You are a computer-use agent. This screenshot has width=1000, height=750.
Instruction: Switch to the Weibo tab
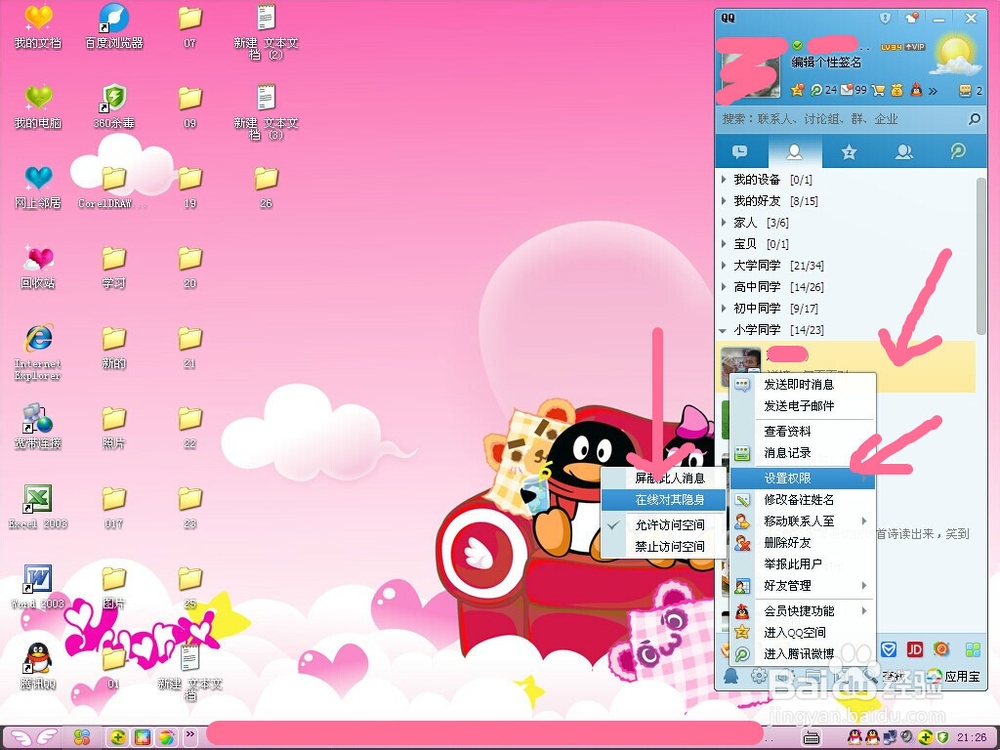pyautogui.click(x=958, y=152)
